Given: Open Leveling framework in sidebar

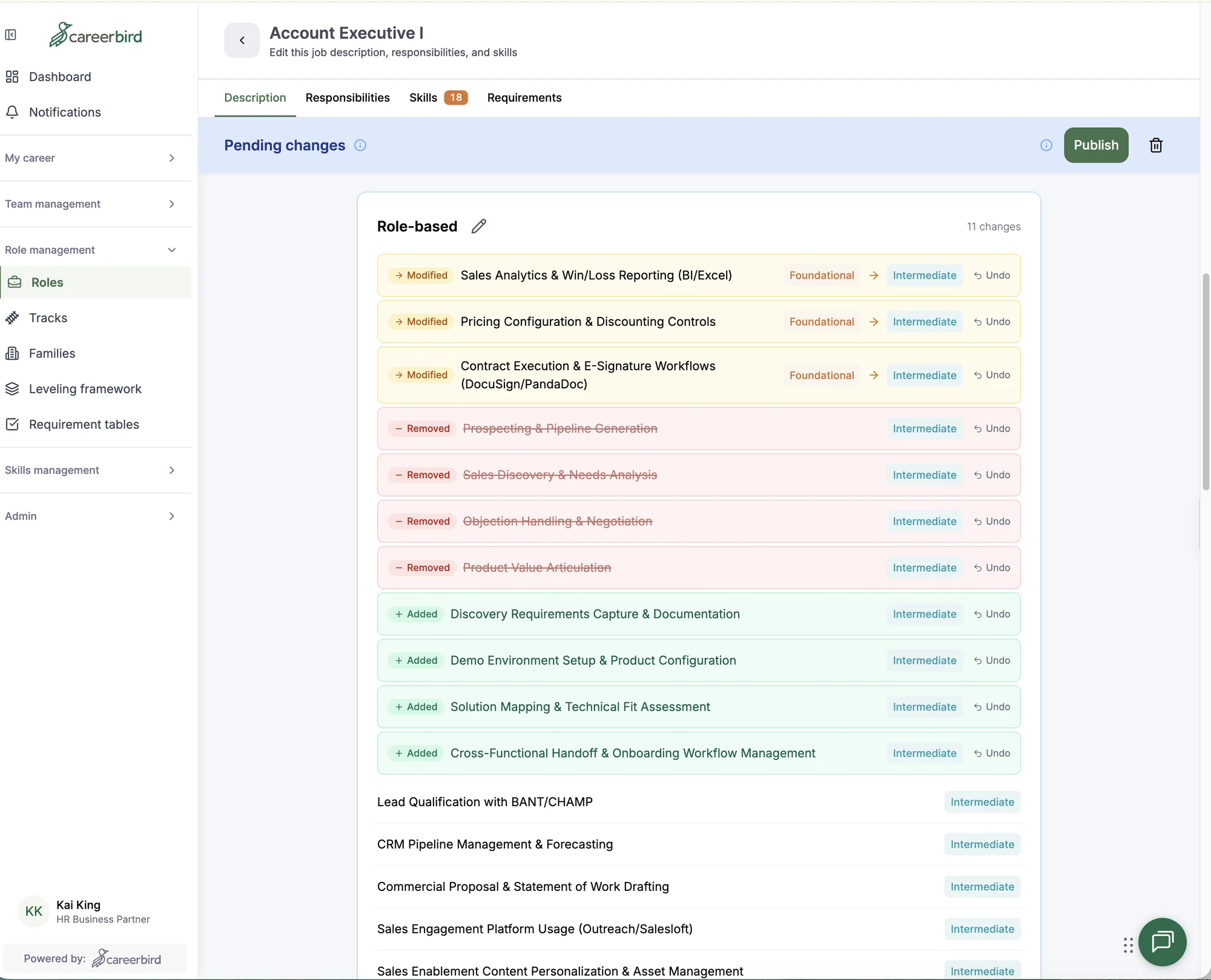Looking at the screenshot, I should click(96, 389).
